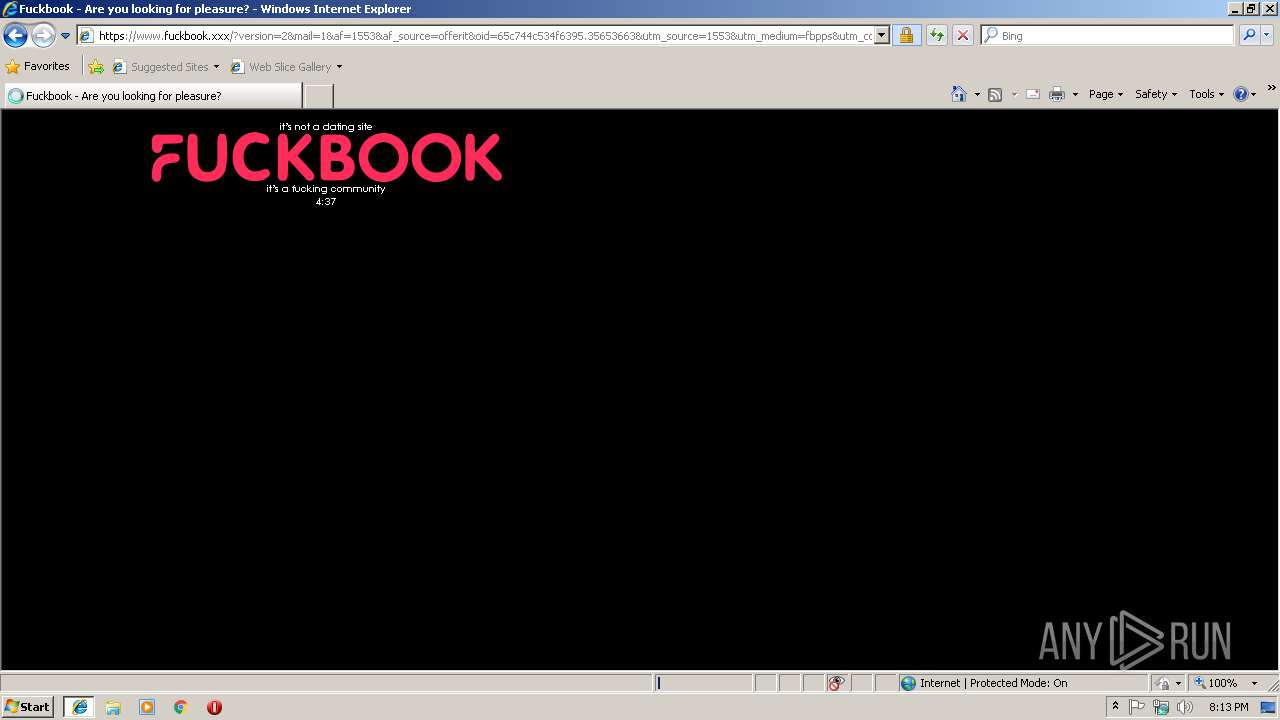Image resolution: width=1280 pixels, height=720 pixels.
Task: Open a new blank tab
Action: pyautogui.click(x=318, y=96)
